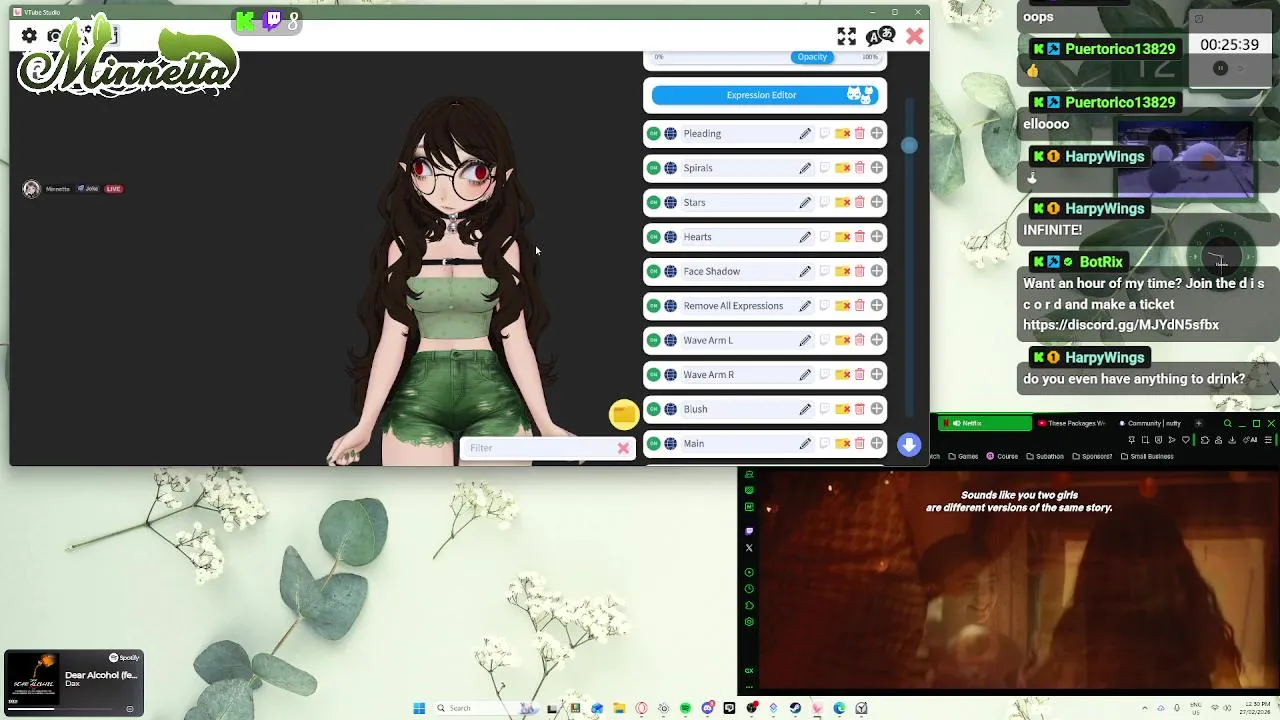Edit the Blush hotkey name with pencil
The width and height of the screenshot is (1280, 720).
(805, 409)
